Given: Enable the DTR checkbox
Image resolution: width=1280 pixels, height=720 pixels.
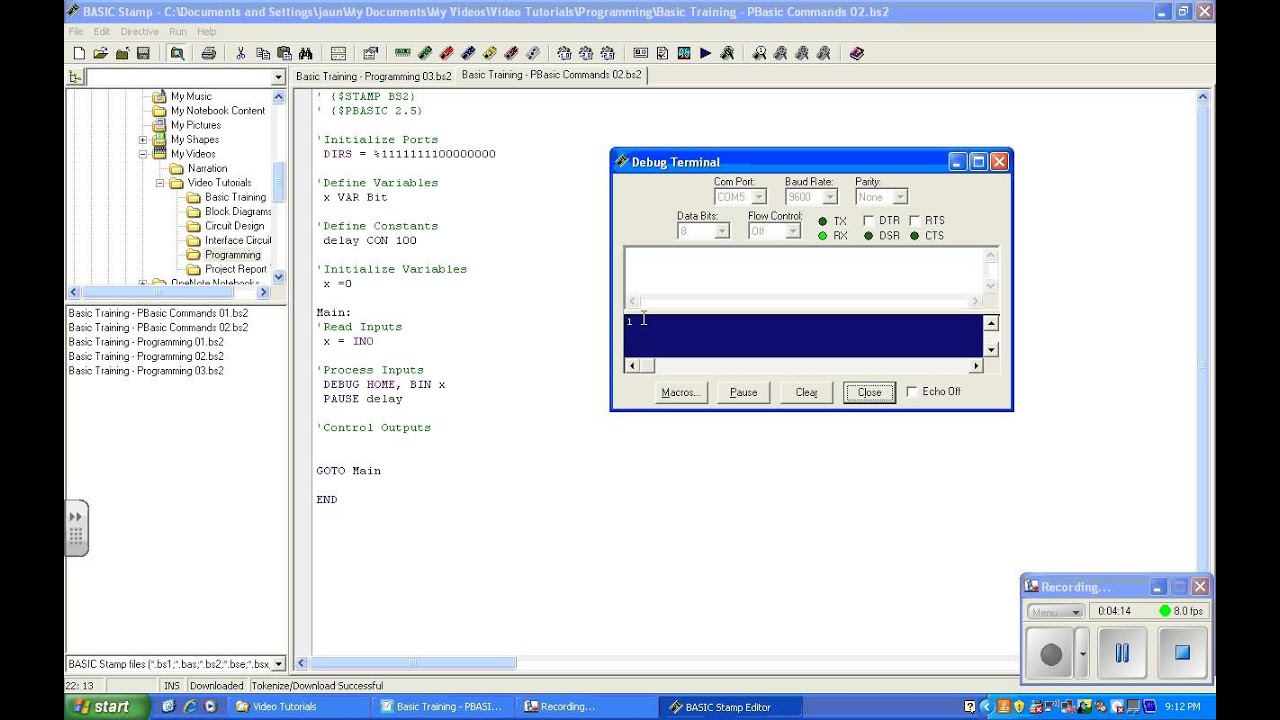Looking at the screenshot, I should coord(868,221).
